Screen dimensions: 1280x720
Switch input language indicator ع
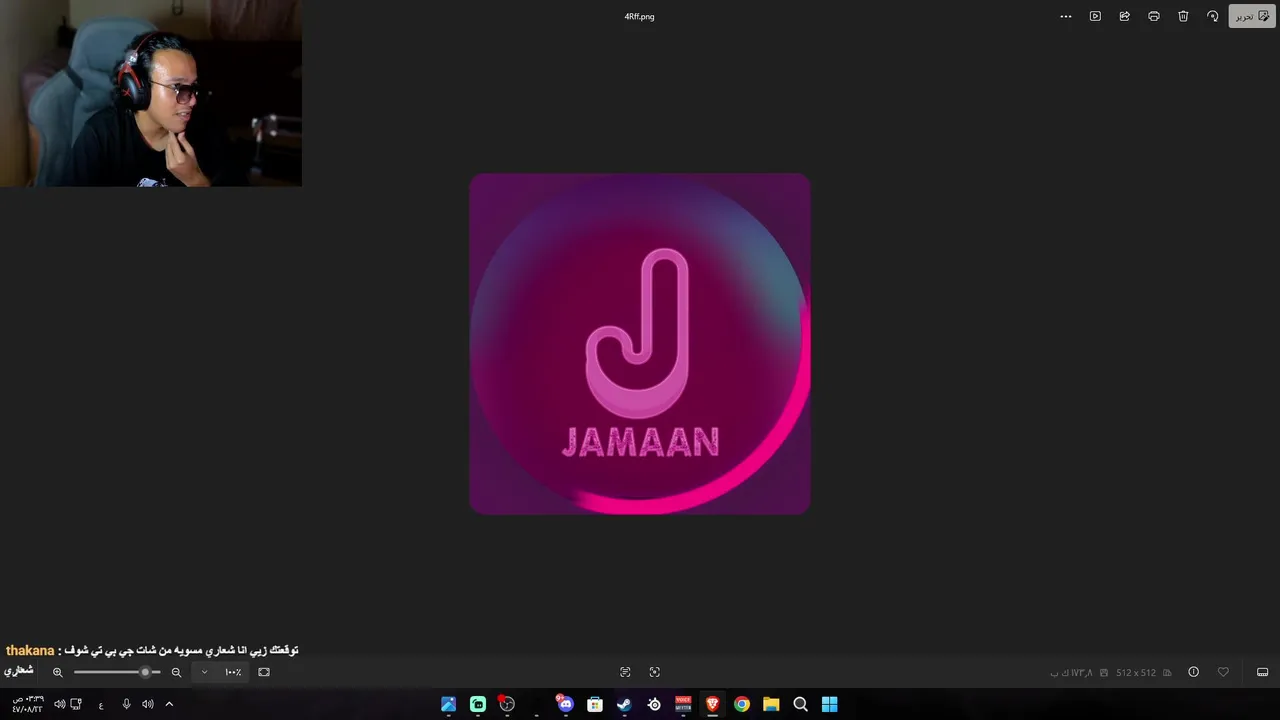point(101,705)
